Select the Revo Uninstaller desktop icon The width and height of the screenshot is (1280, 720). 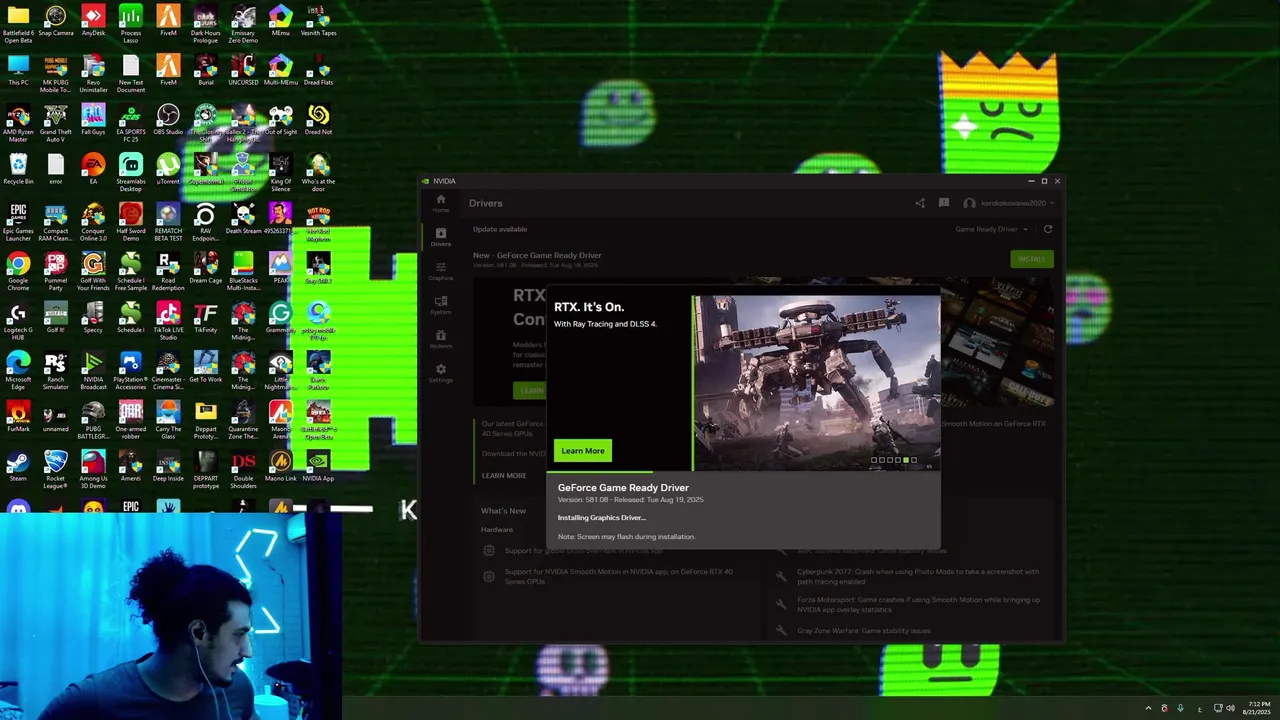(x=93, y=75)
